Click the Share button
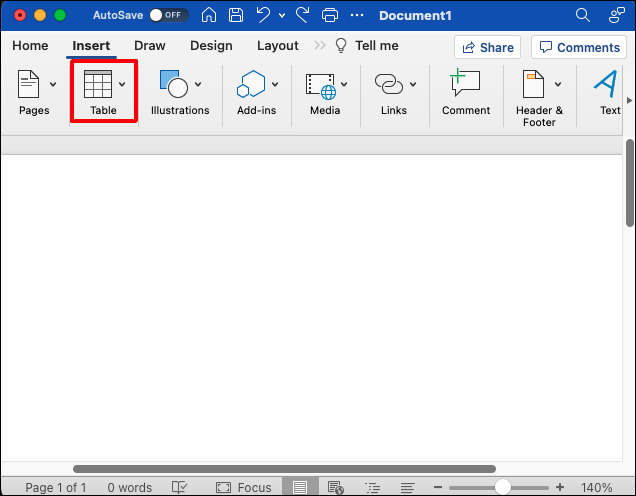Image resolution: width=636 pixels, height=496 pixels. click(488, 47)
